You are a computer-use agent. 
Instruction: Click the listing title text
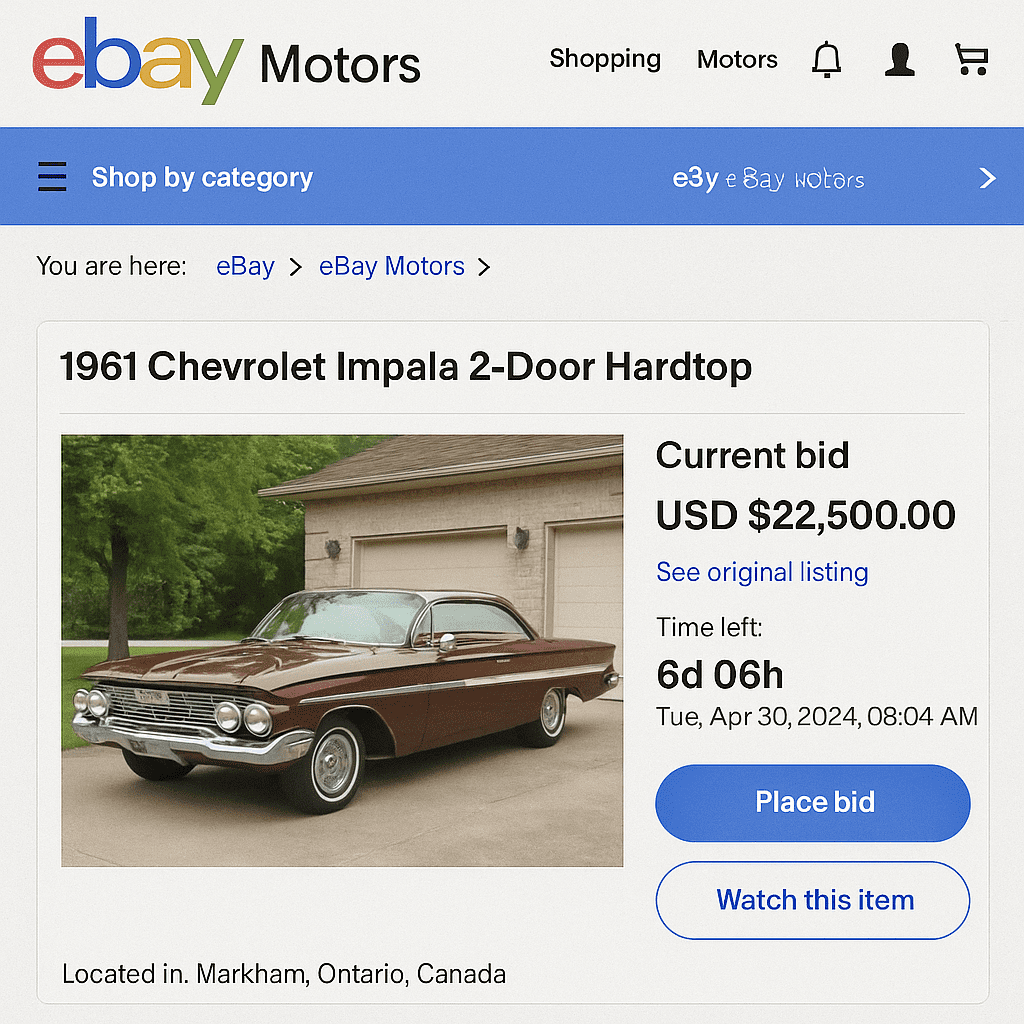tap(406, 367)
